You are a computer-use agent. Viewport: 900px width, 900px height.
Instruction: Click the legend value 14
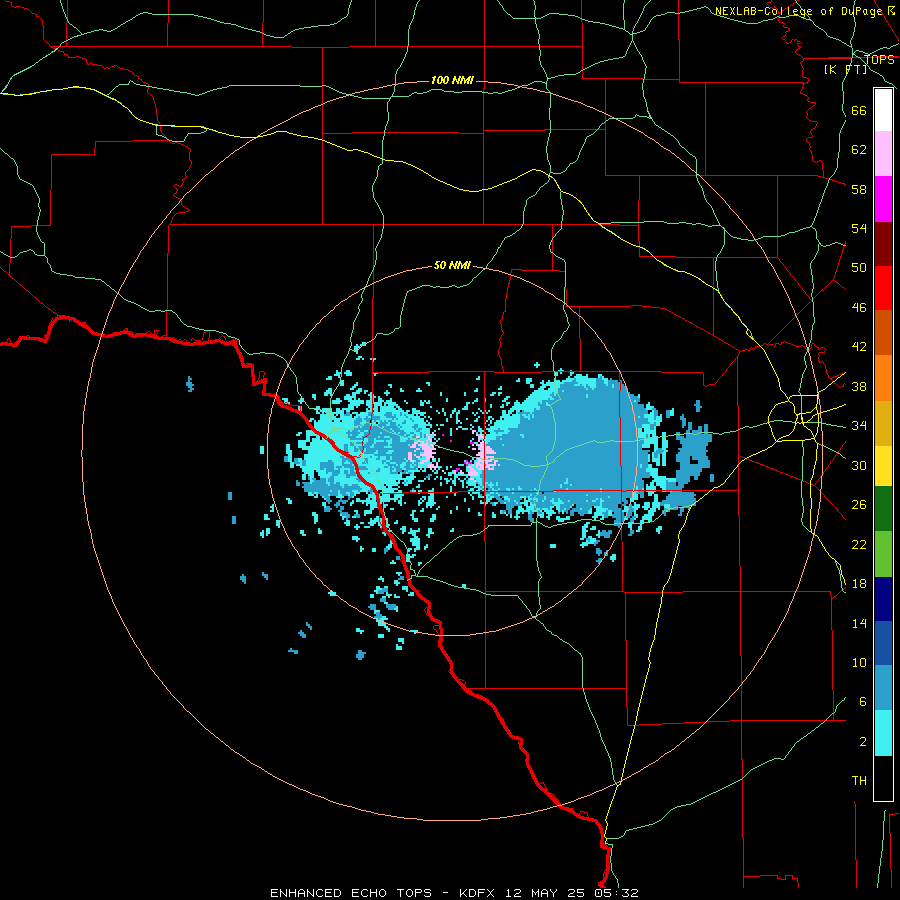point(859,623)
